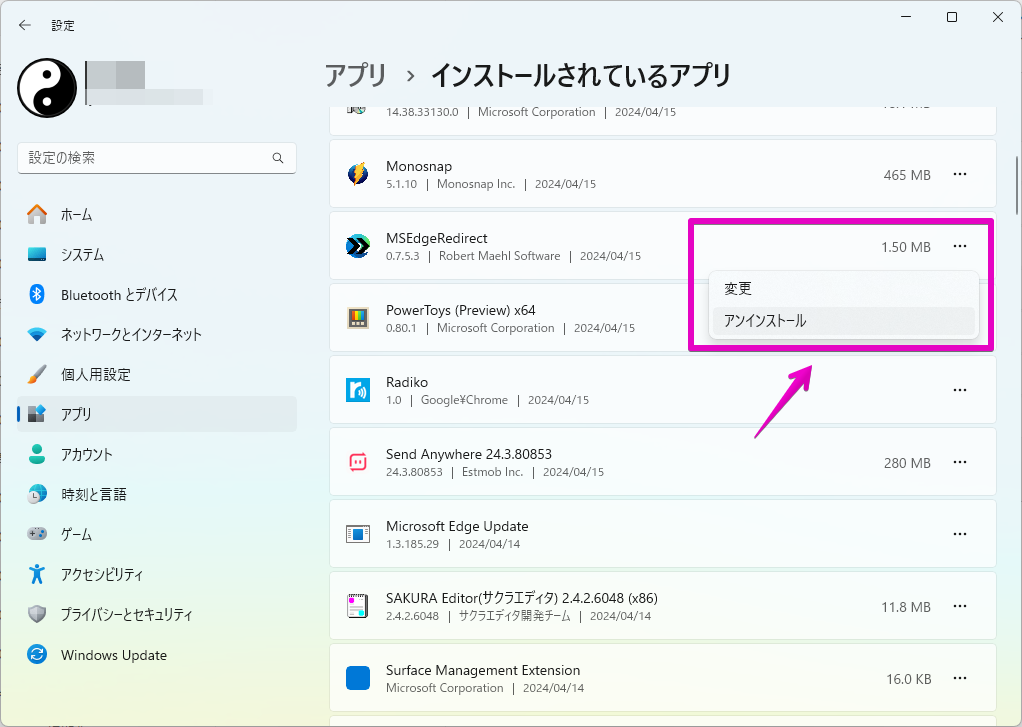The image size is (1022, 727).
Task: Click the Send Anywhere app icon
Action: click(x=358, y=462)
